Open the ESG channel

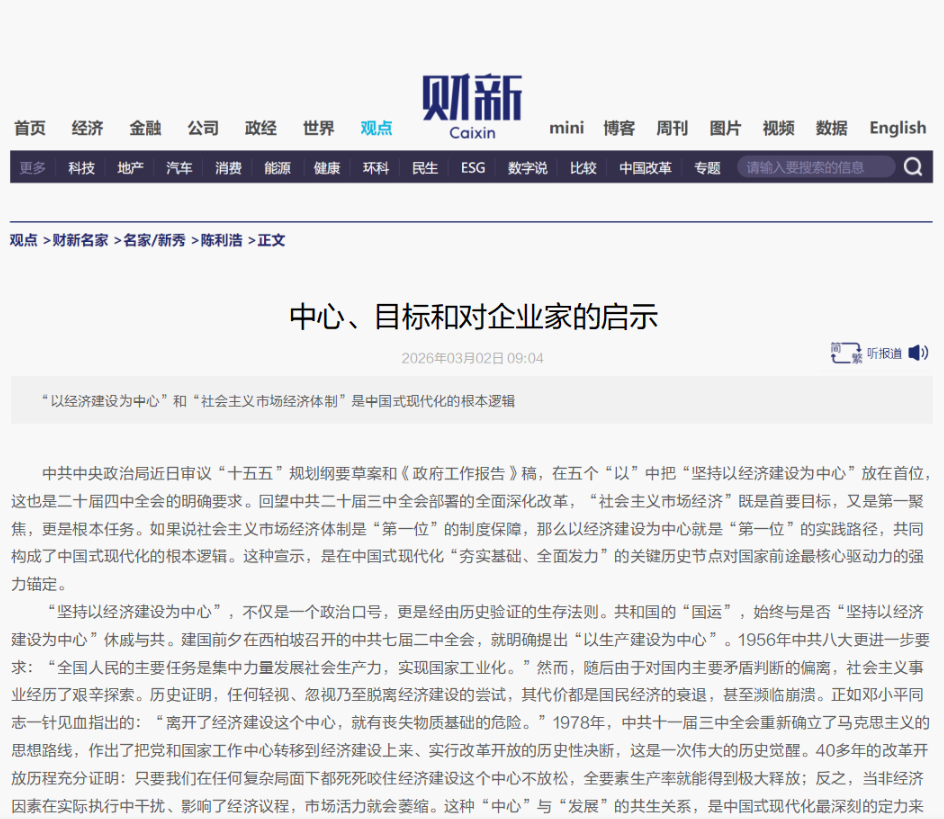[472, 167]
